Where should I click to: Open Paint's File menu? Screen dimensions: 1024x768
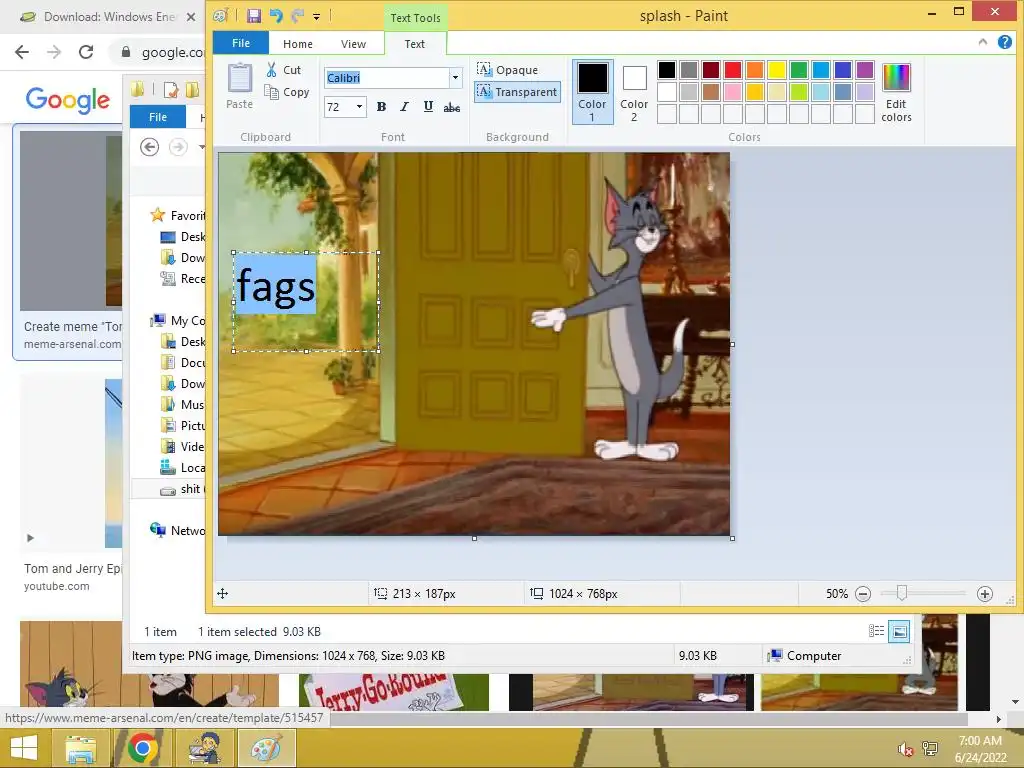tap(240, 43)
